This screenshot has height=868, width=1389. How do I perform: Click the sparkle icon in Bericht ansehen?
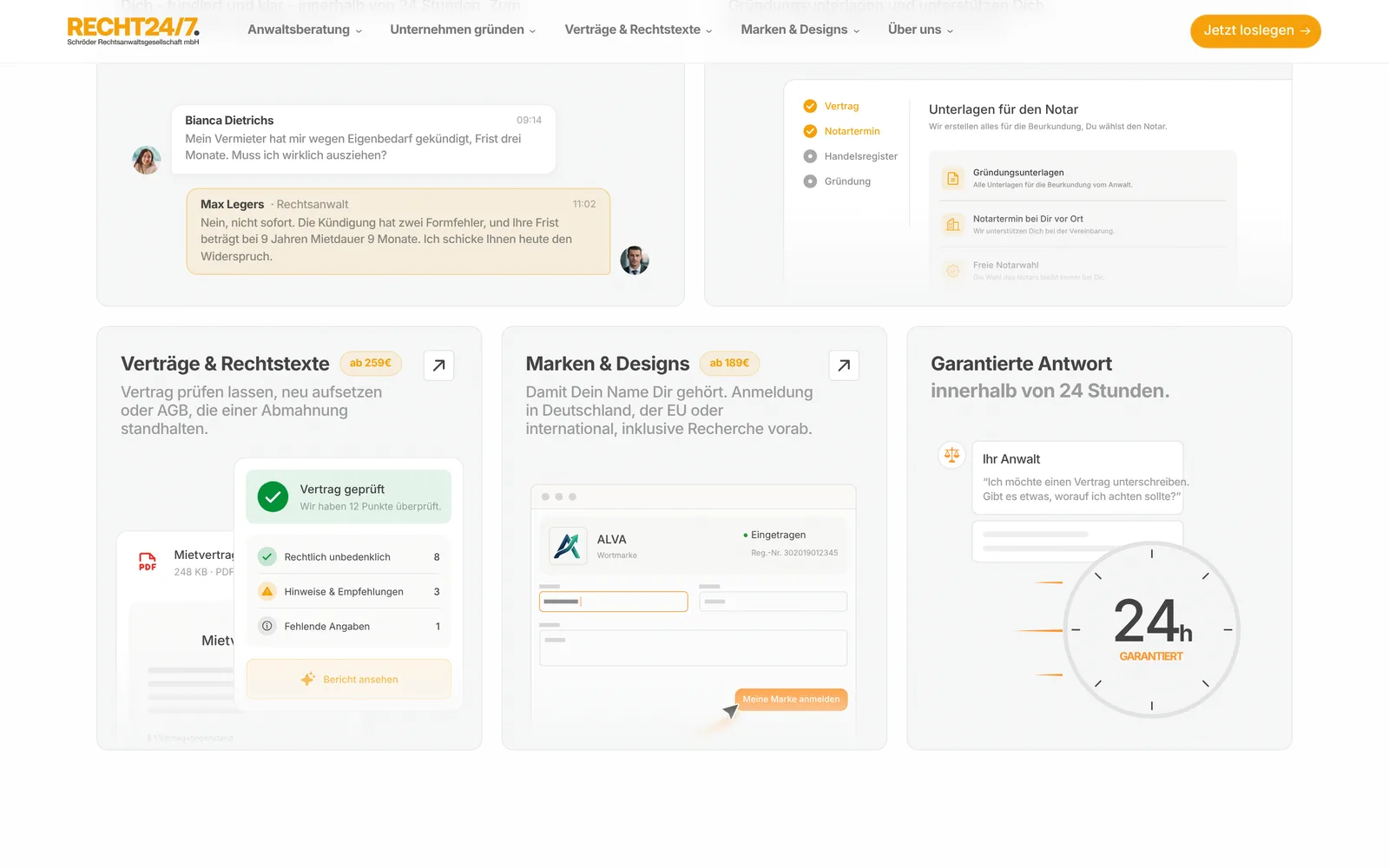point(307,679)
